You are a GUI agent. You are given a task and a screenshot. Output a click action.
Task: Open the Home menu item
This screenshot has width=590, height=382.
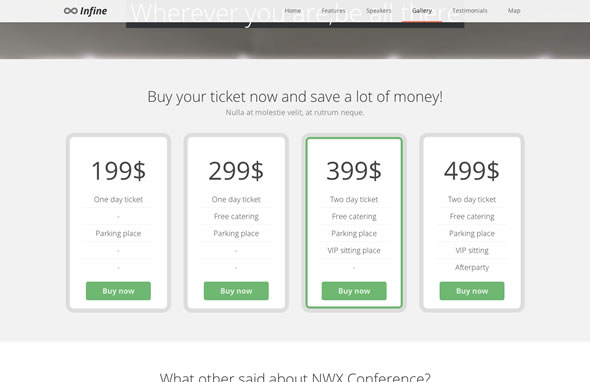[x=292, y=11]
